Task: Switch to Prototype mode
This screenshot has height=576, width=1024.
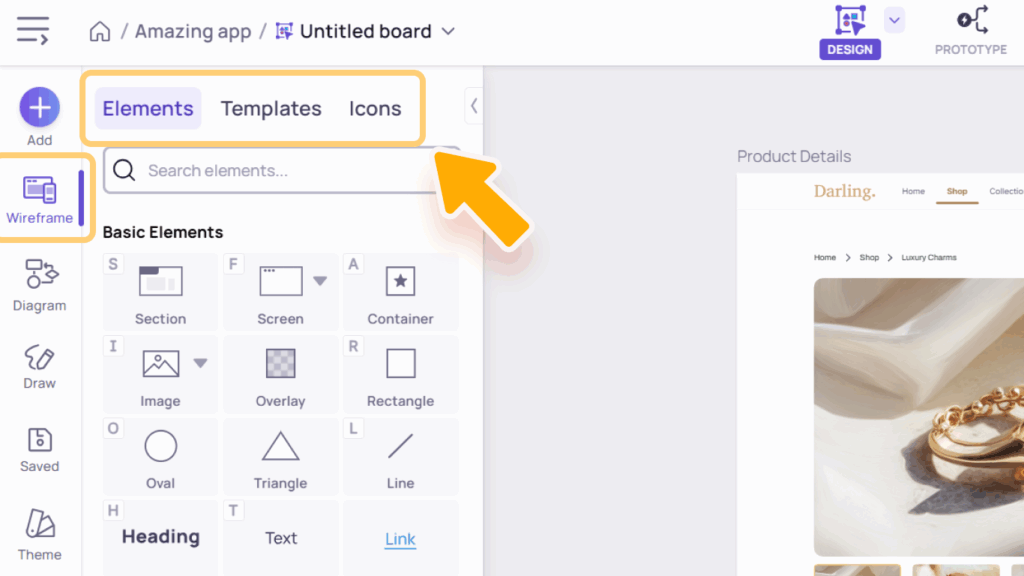Action: (971, 30)
